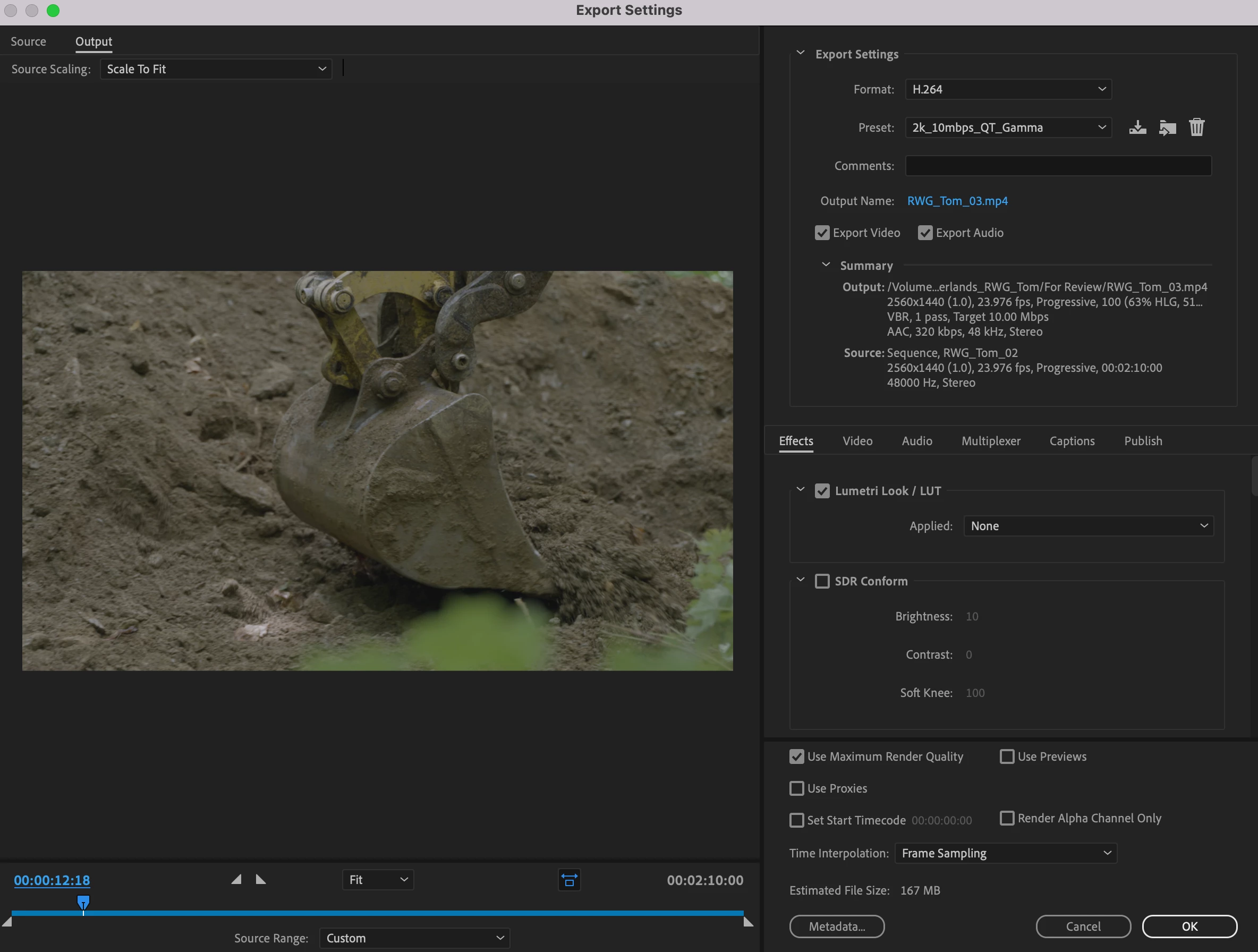This screenshot has width=1258, height=952.
Task: Click the Metadata button
Action: [x=837, y=926]
